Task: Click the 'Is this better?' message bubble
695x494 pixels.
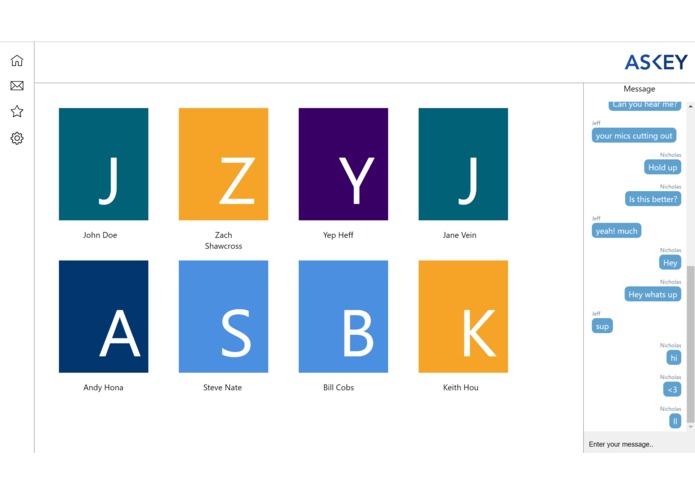Action: (653, 199)
